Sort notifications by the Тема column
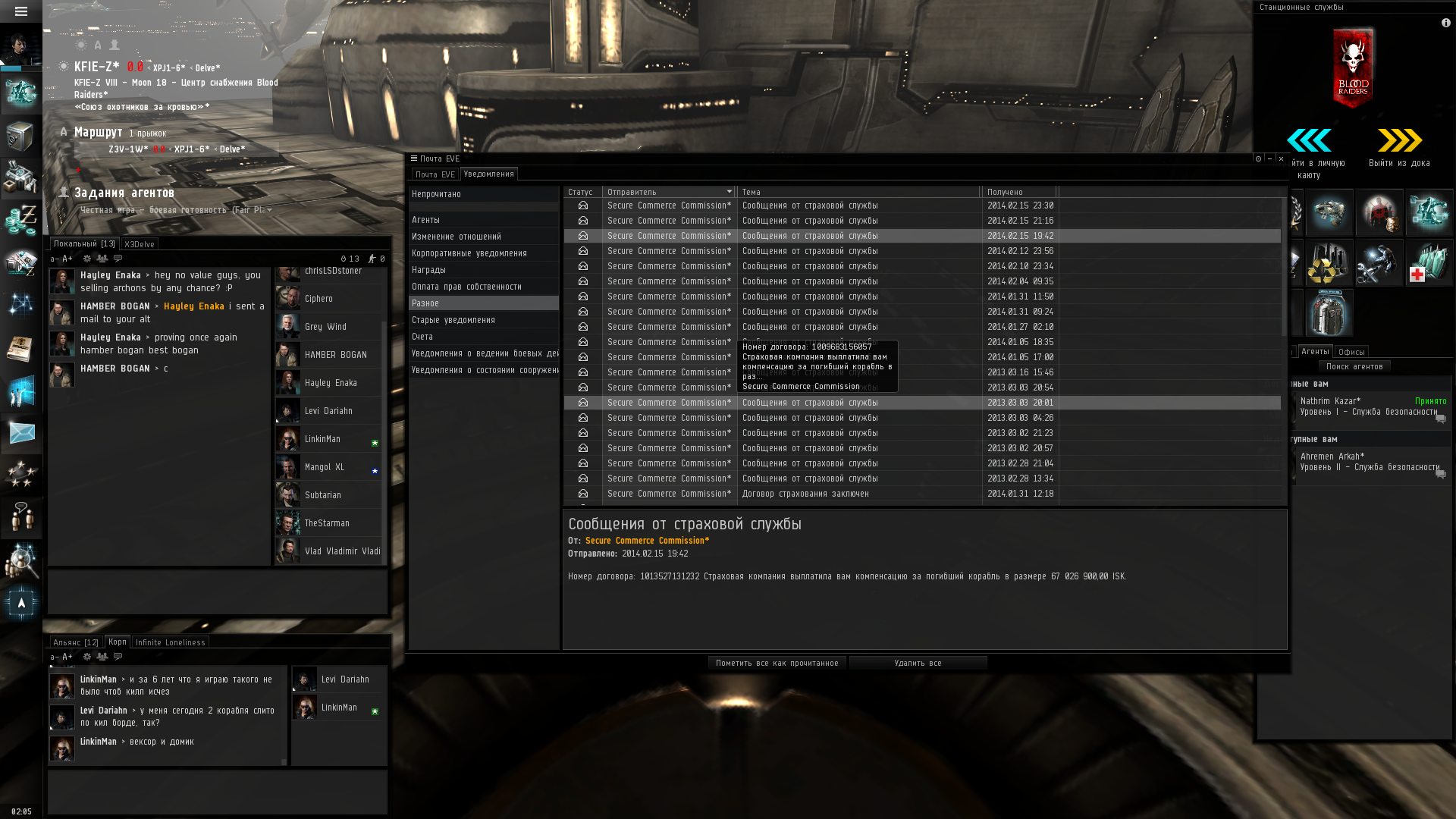1456x819 pixels. click(x=858, y=192)
